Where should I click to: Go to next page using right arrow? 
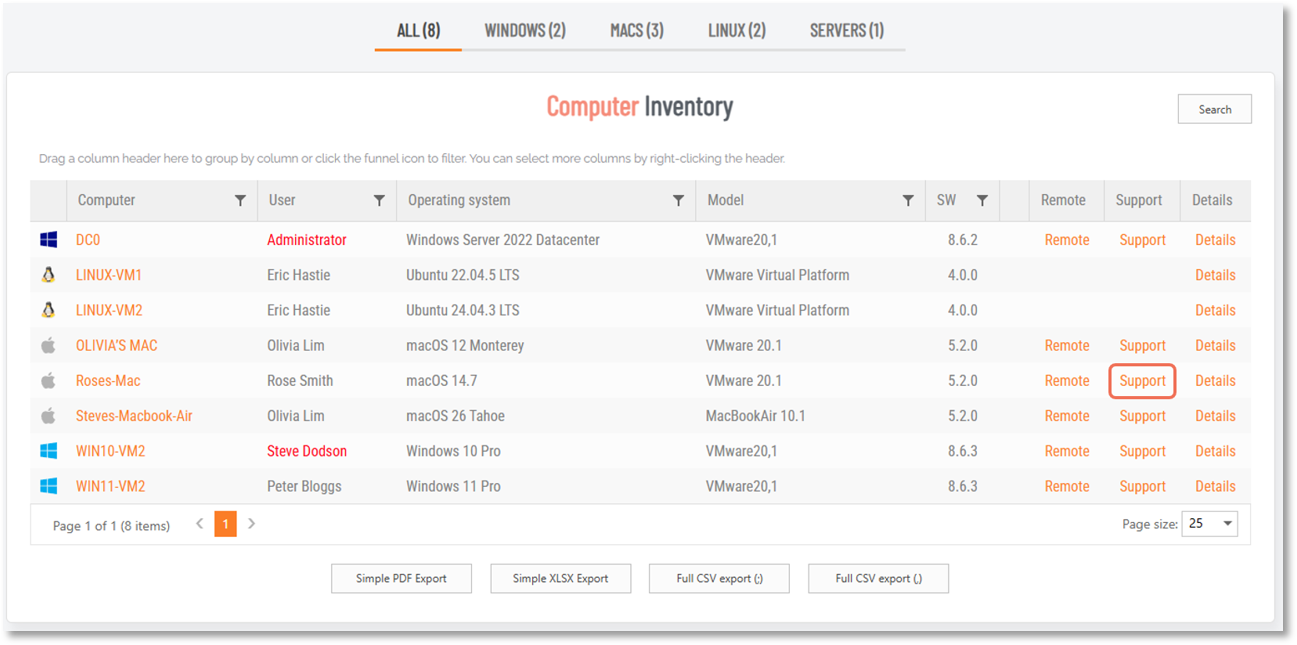click(252, 524)
